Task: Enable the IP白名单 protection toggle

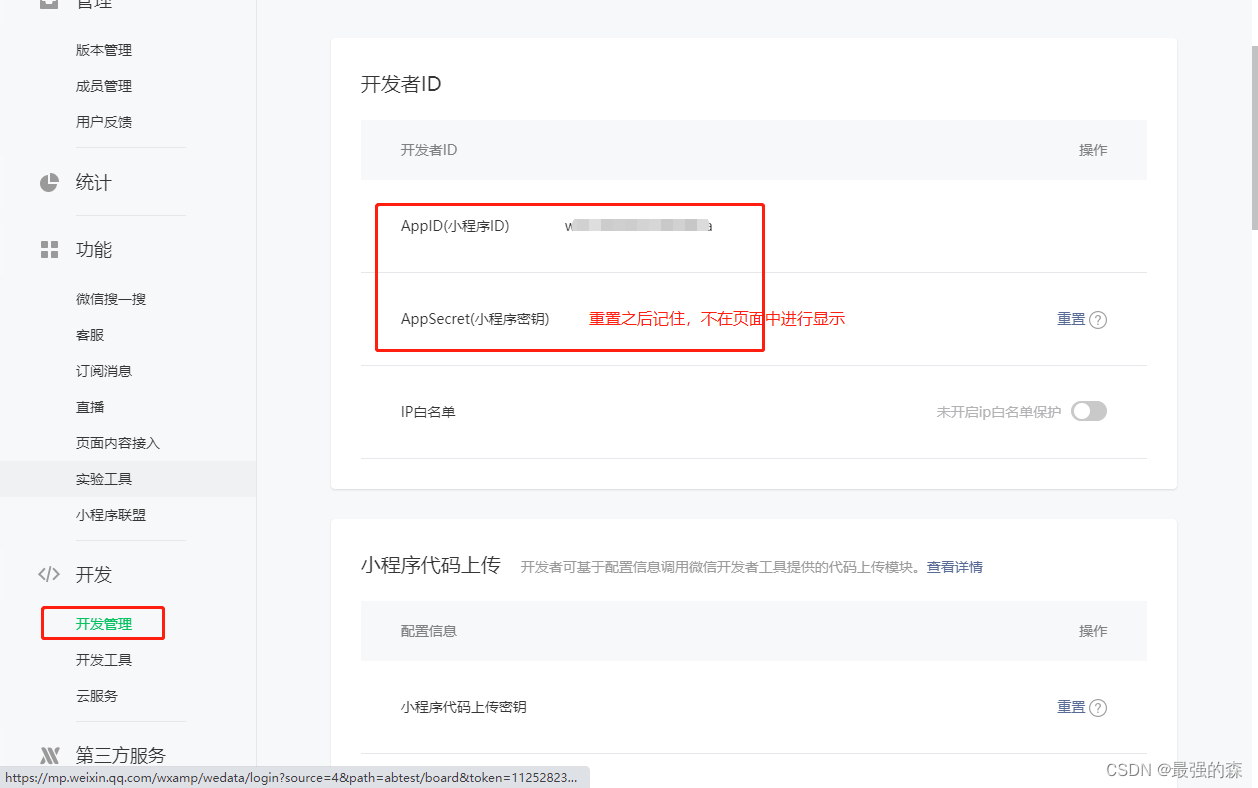Action: point(1089,410)
